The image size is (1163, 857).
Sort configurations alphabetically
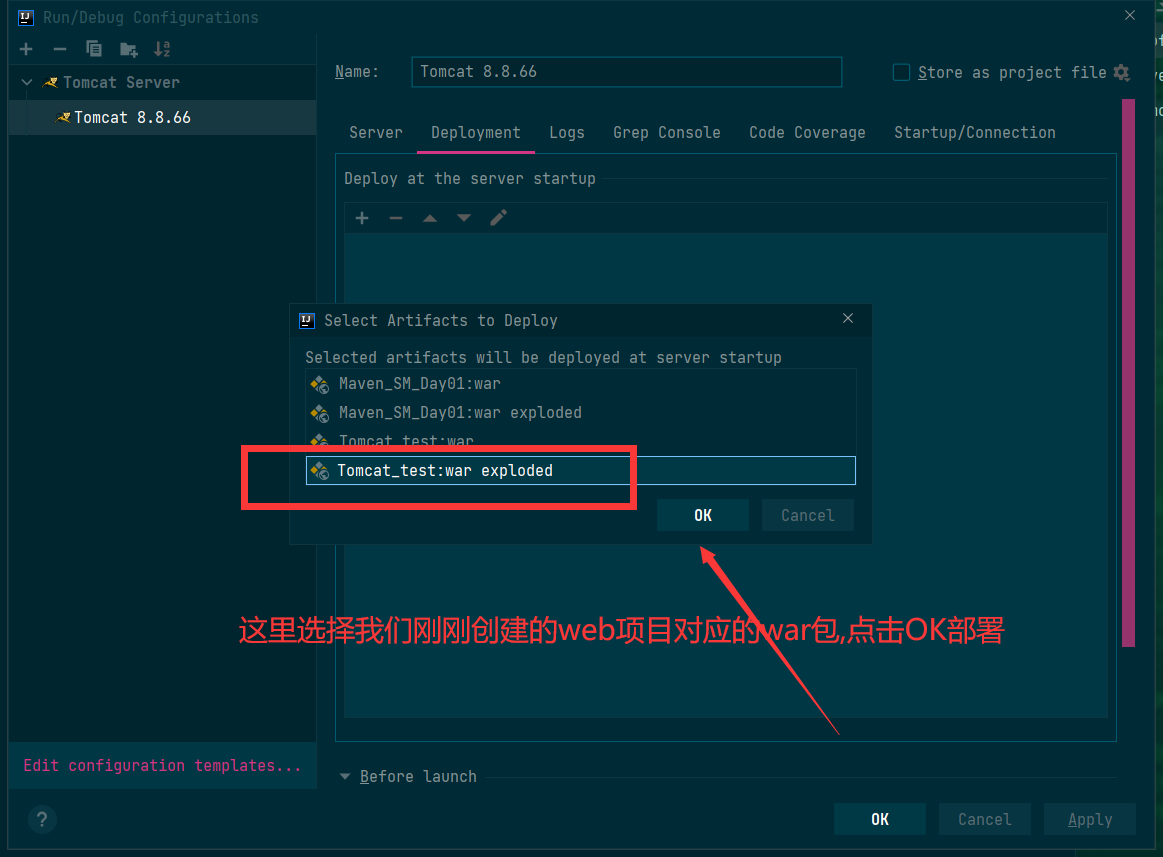[x=162, y=49]
